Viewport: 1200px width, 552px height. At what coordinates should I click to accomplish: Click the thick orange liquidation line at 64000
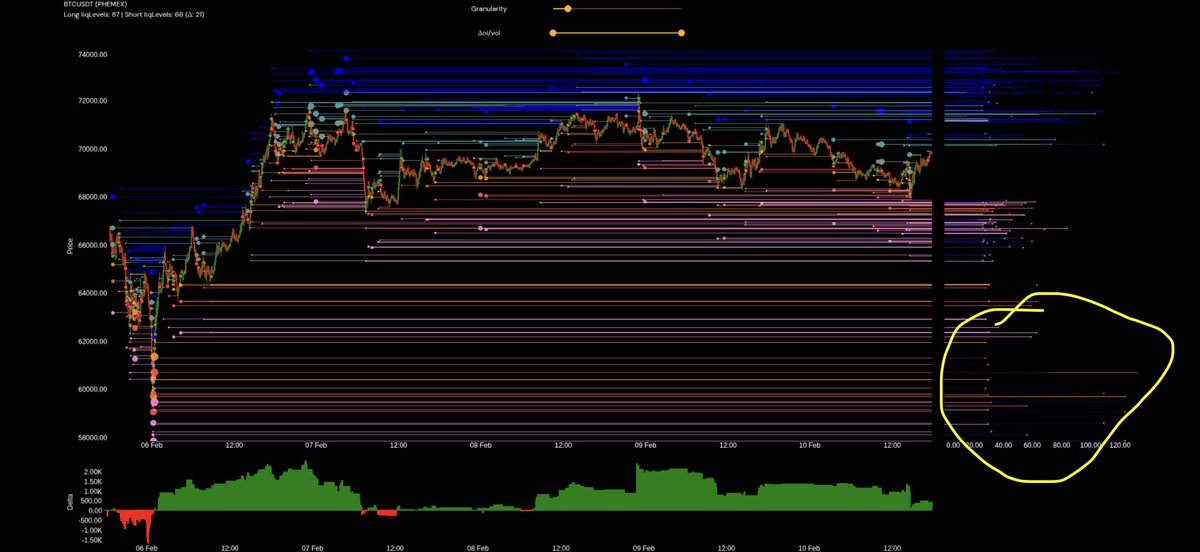point(555,285)
